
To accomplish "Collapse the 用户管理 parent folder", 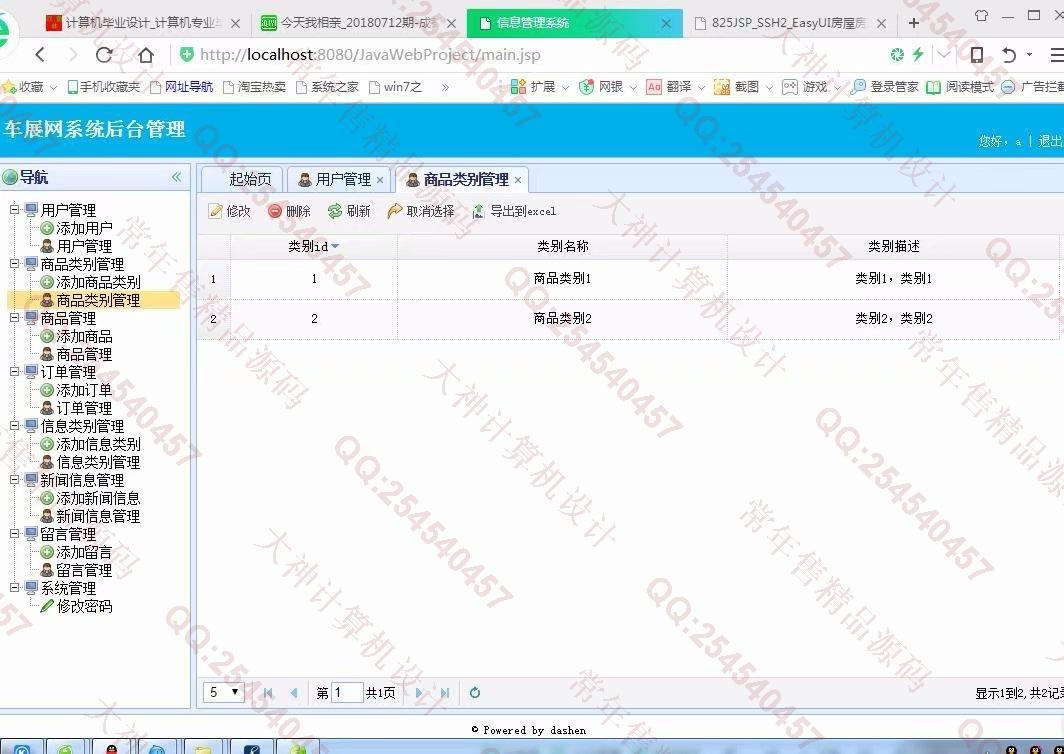I will [x=14, y=209].
